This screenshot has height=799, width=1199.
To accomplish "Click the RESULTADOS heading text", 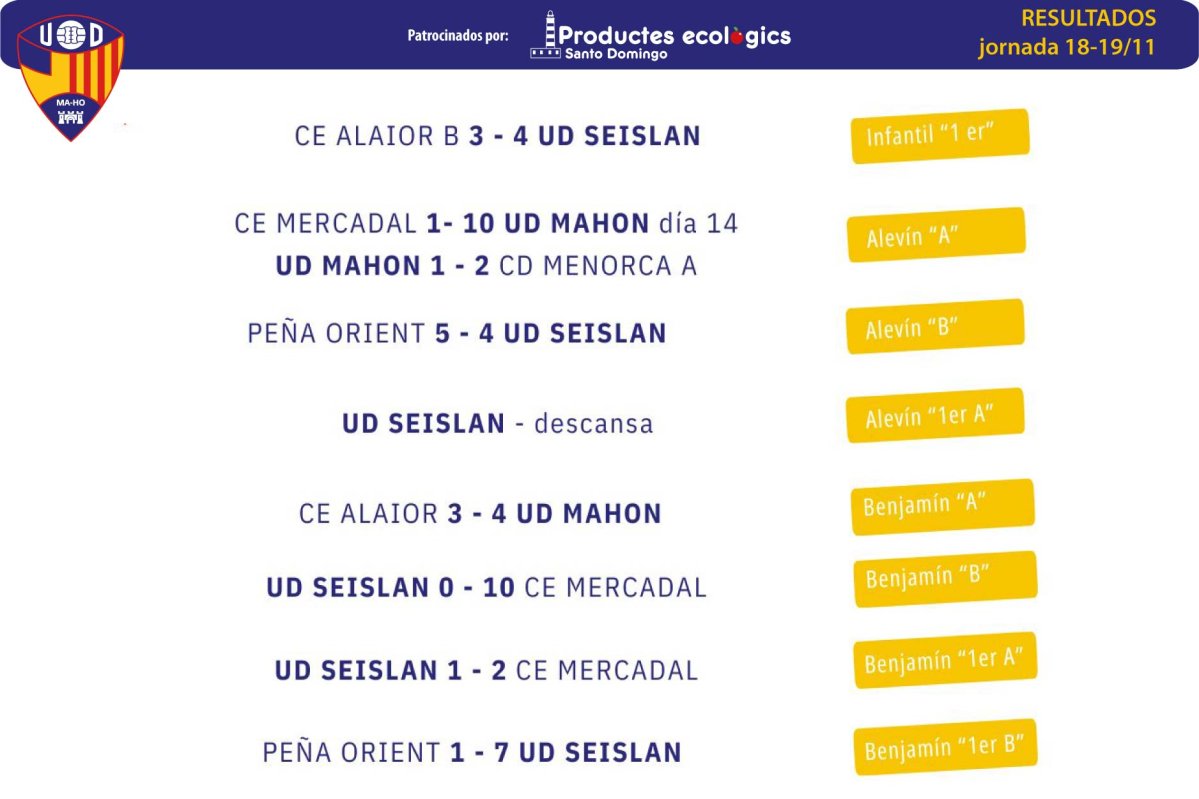I will [x=1088, y=18].
